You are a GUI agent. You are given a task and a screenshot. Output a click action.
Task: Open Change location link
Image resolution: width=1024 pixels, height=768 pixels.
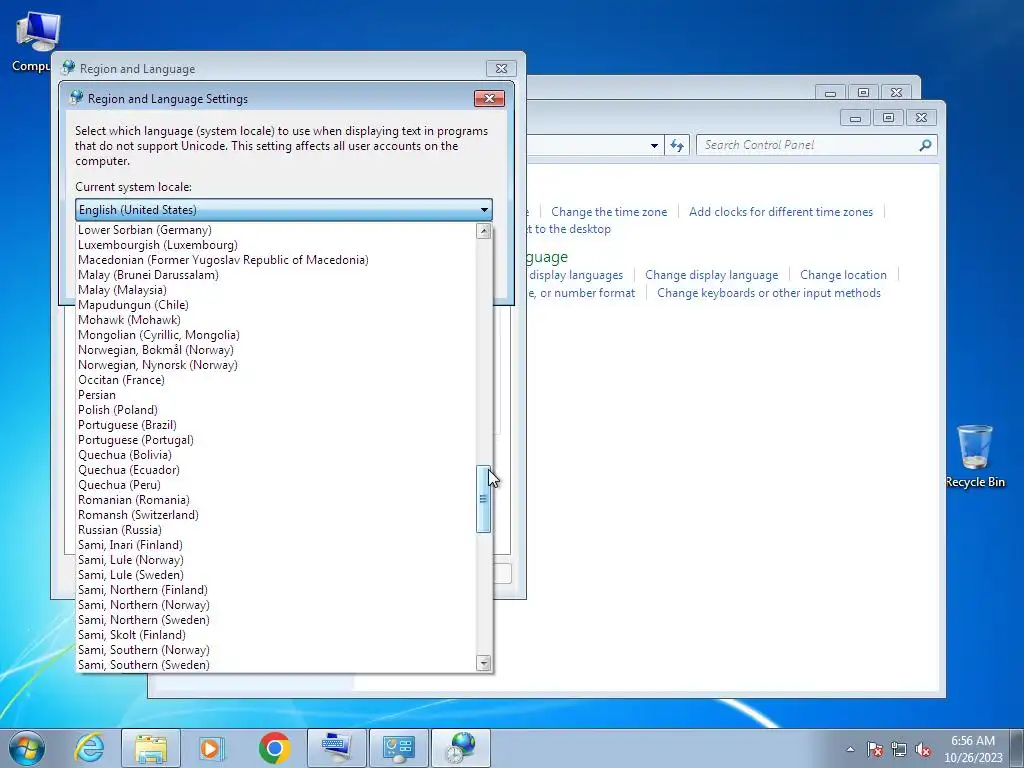tap(843, 275)
